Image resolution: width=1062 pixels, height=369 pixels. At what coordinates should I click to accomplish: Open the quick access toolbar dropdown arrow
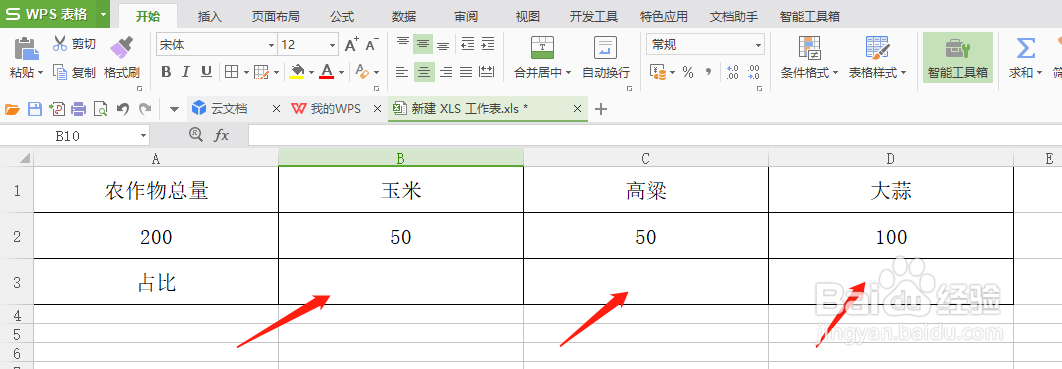click(174, 109)
